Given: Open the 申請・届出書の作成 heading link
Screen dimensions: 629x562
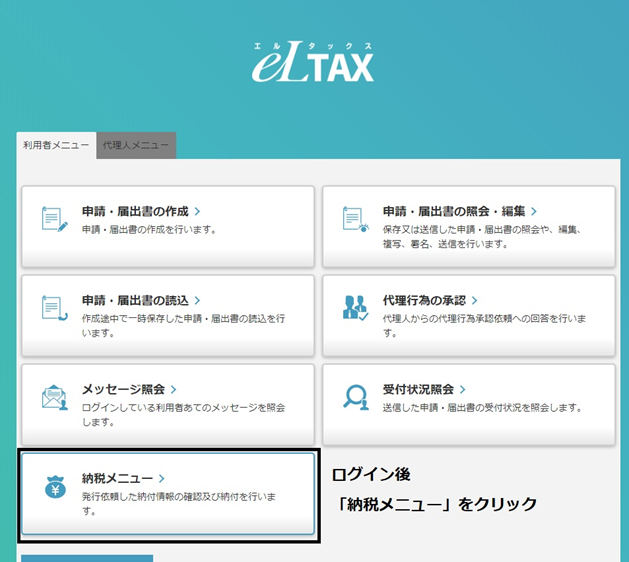Looking at the screenshot, I should click(x=135, y=211).
